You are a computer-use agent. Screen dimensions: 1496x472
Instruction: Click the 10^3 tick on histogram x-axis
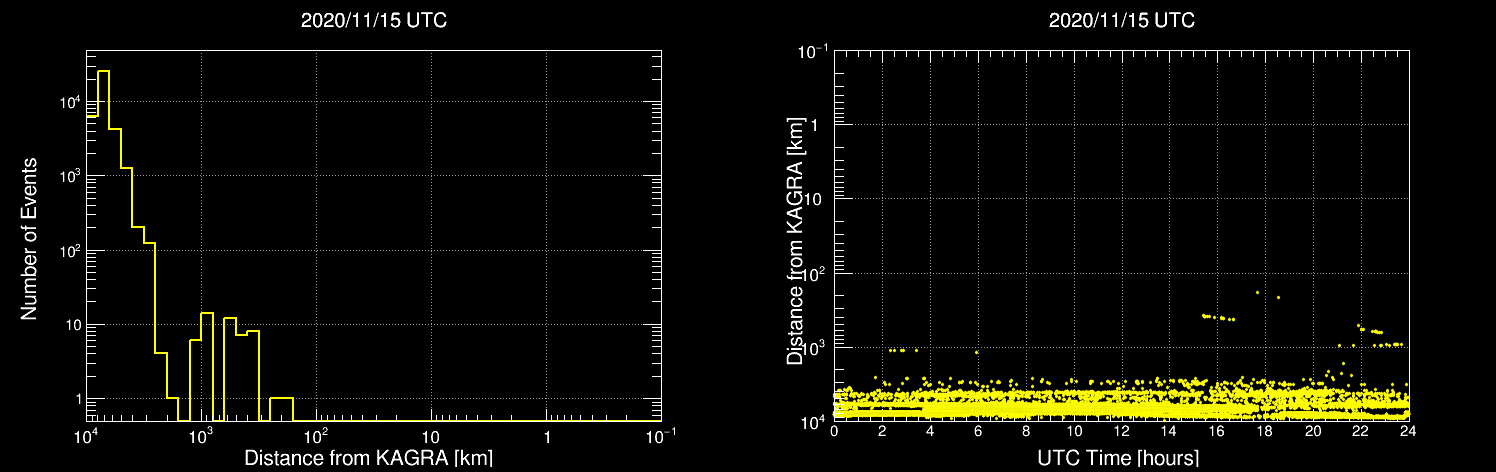(202, 436)
